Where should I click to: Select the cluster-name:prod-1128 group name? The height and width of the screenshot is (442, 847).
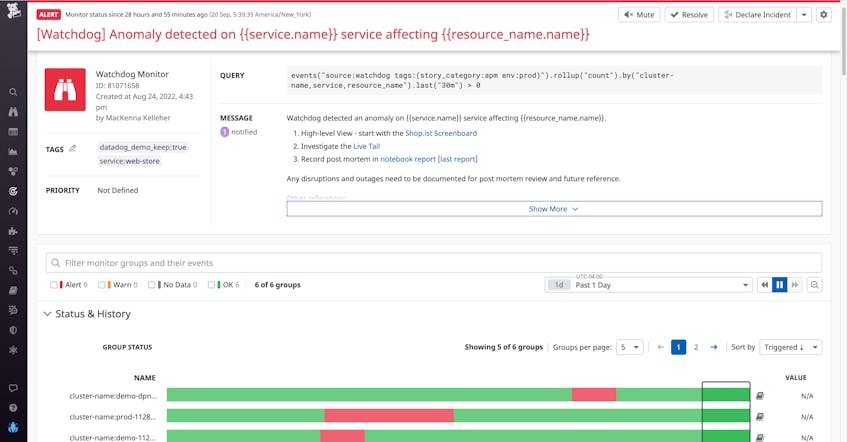click(112, 417)
